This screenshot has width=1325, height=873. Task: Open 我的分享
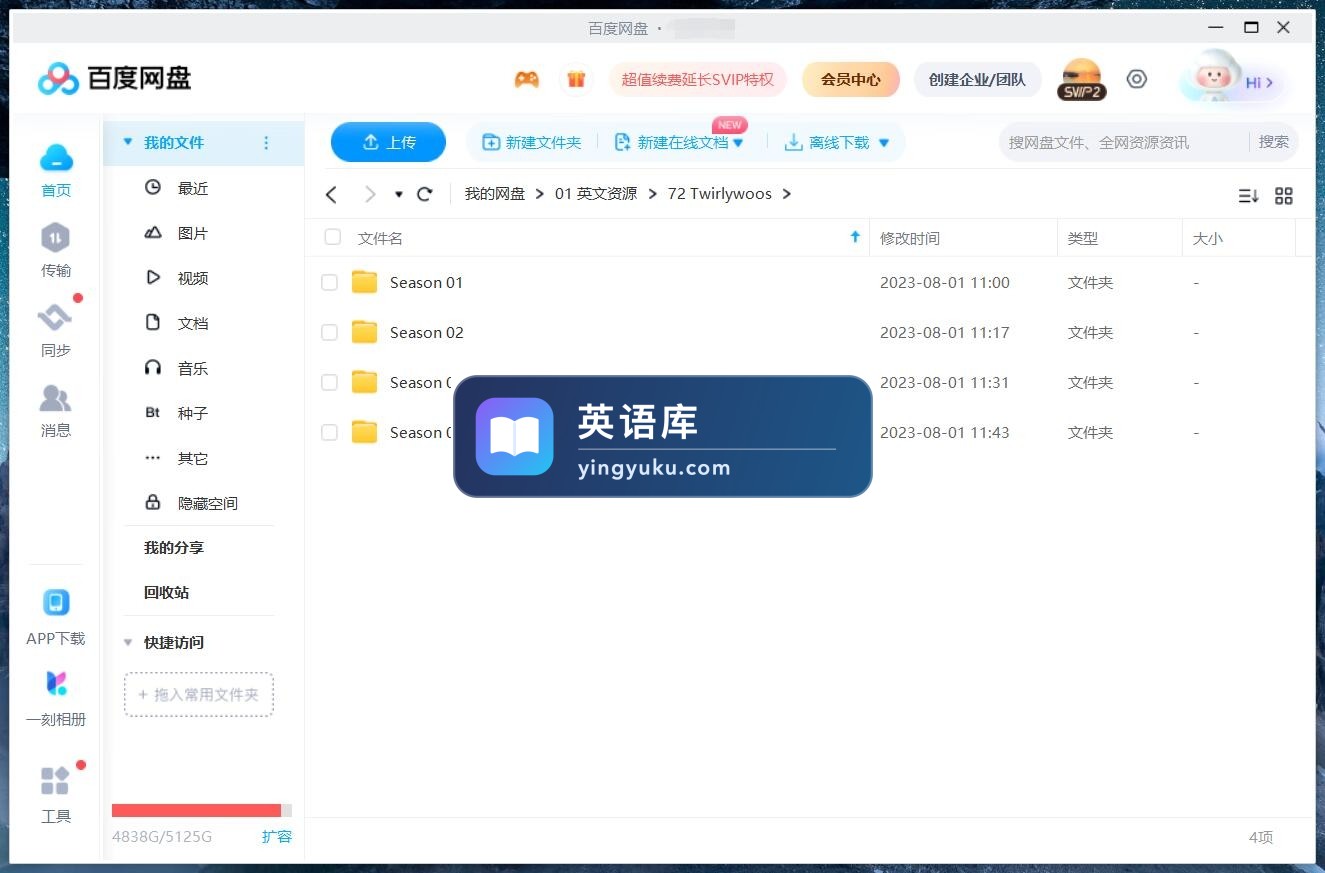point(174,548)
